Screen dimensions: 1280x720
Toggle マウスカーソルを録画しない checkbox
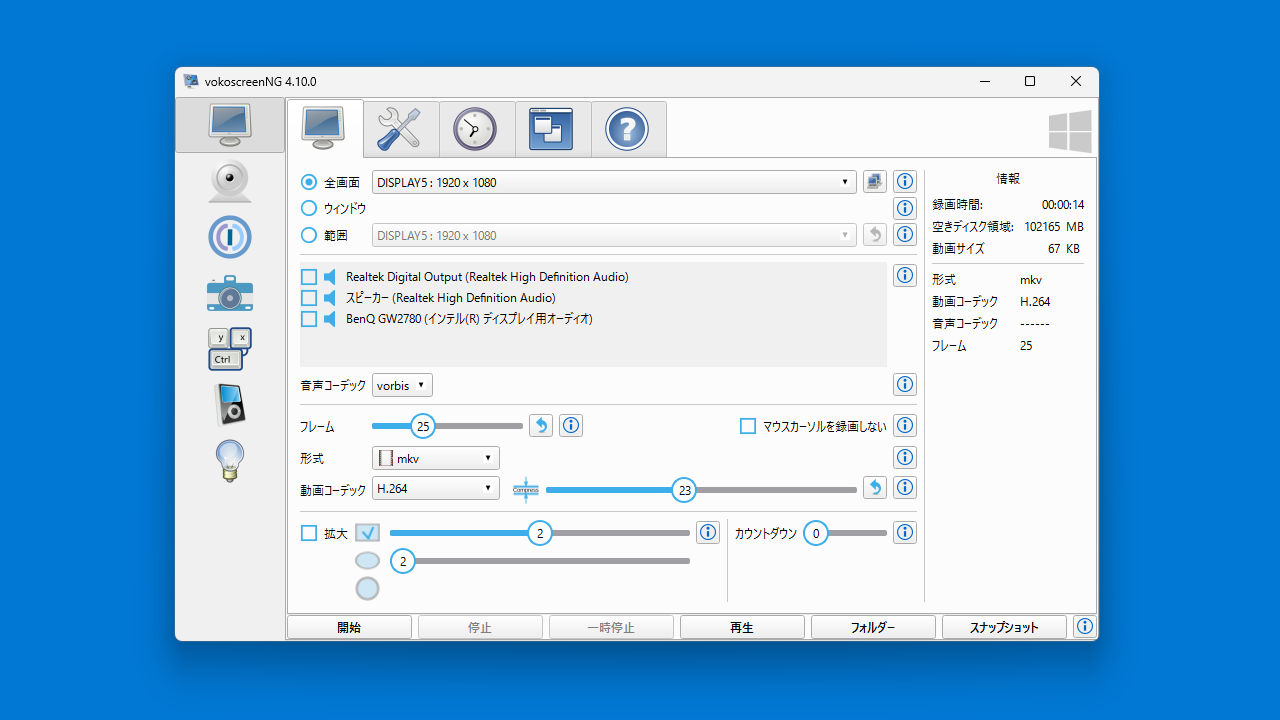tap(748, 426)
